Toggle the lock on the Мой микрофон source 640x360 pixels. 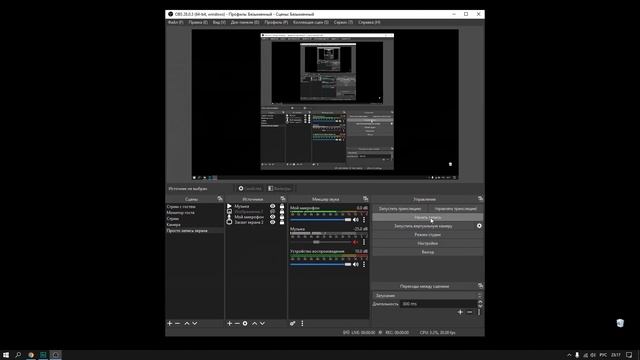coord(282,217)
